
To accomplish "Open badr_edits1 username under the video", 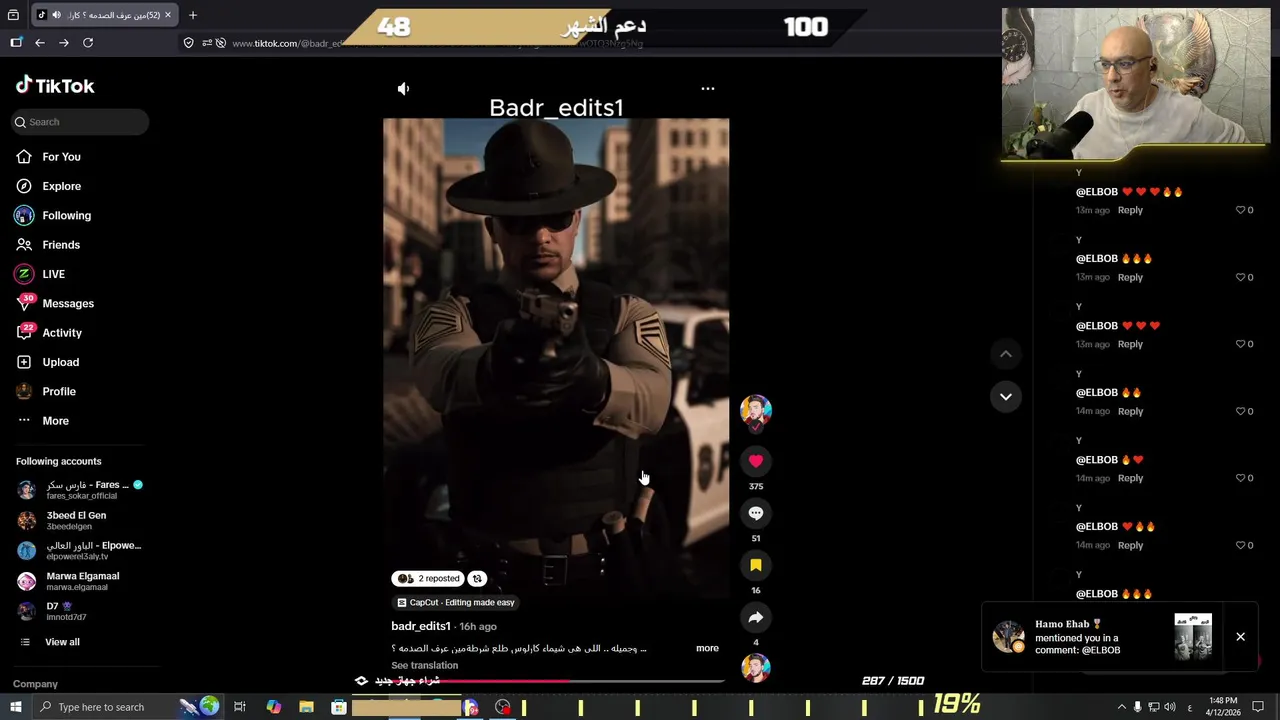I will (x=421, y=626).
